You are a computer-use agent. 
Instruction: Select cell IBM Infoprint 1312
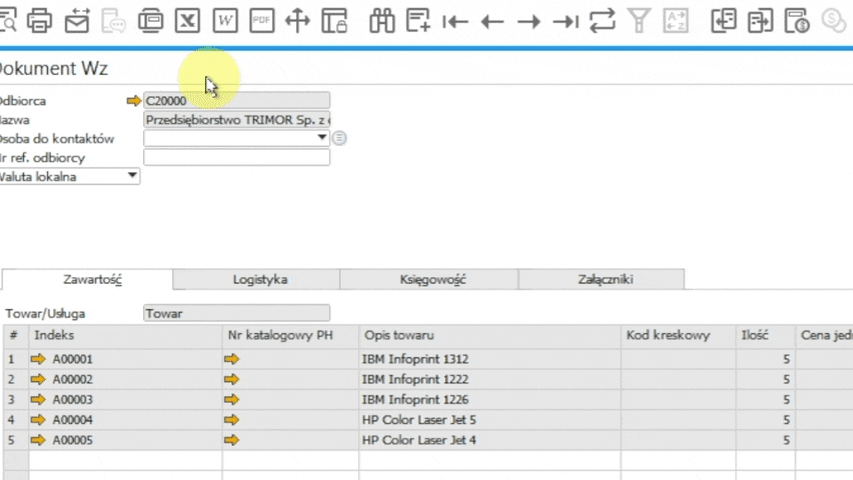490,359
